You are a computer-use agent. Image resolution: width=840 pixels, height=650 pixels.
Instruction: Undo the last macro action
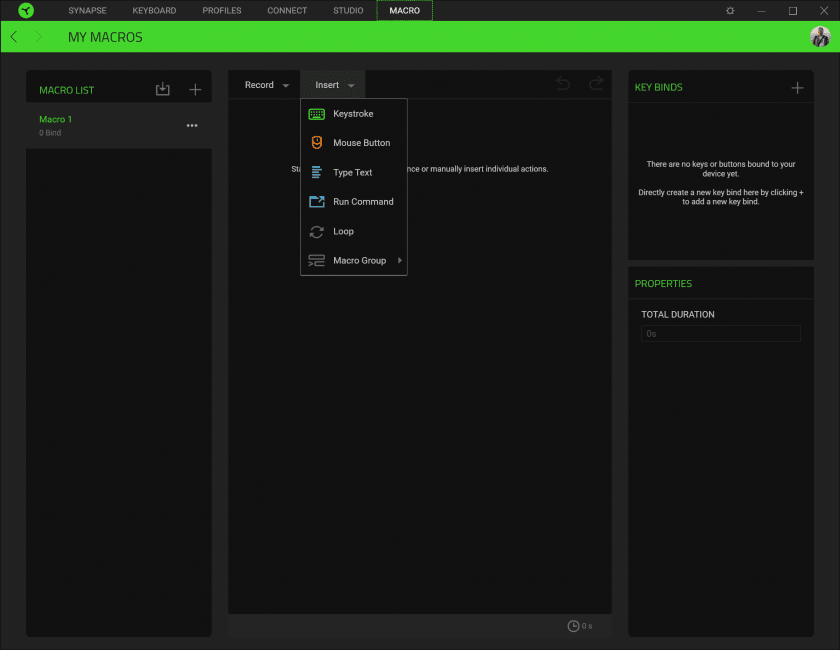click(562, 84)
